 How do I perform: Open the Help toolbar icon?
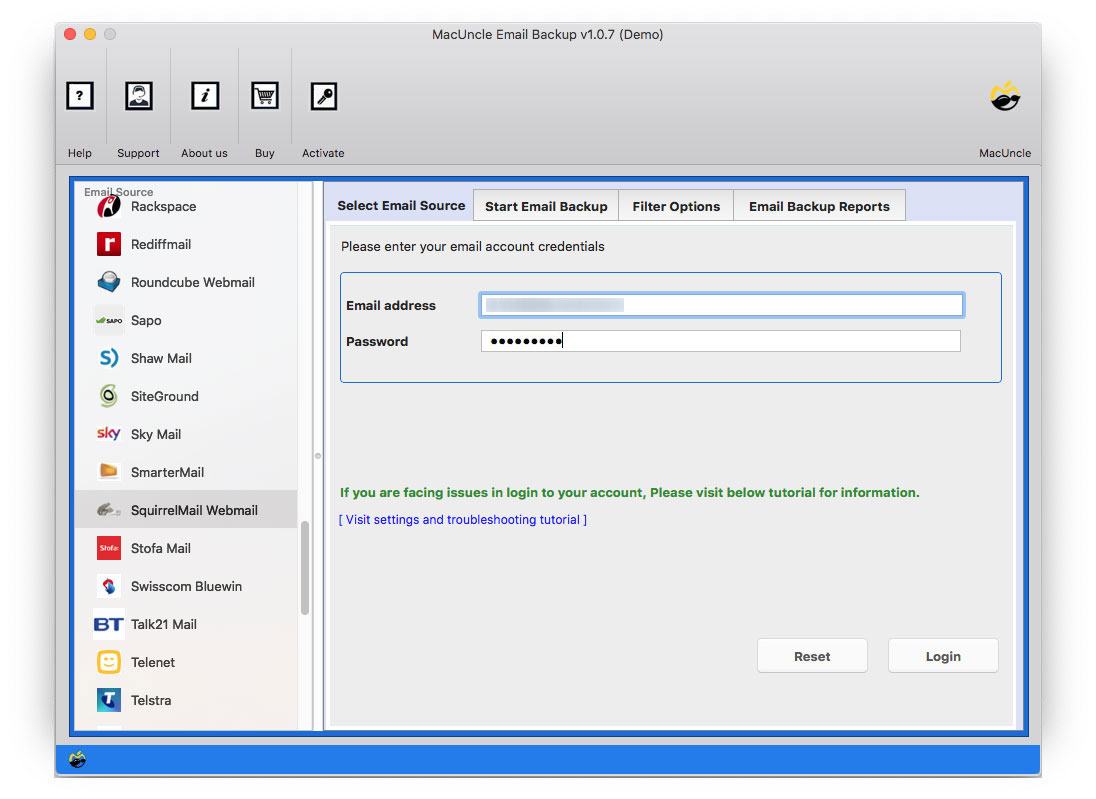(80, 96)
